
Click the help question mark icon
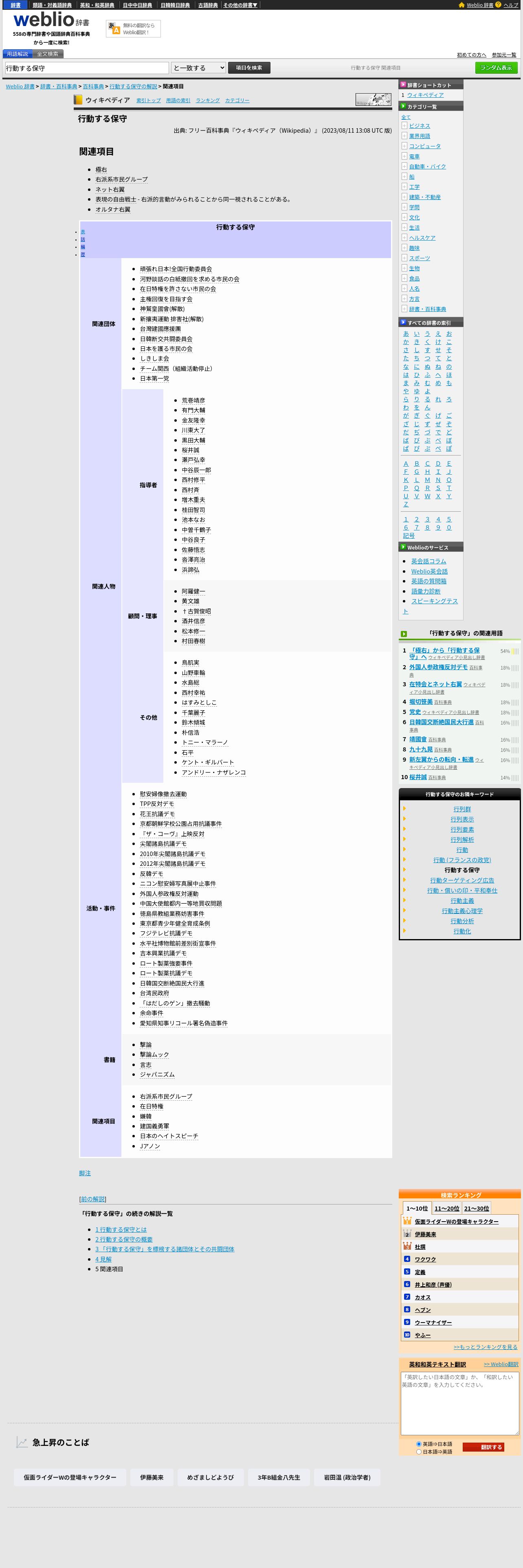click(x=498, y=5)
